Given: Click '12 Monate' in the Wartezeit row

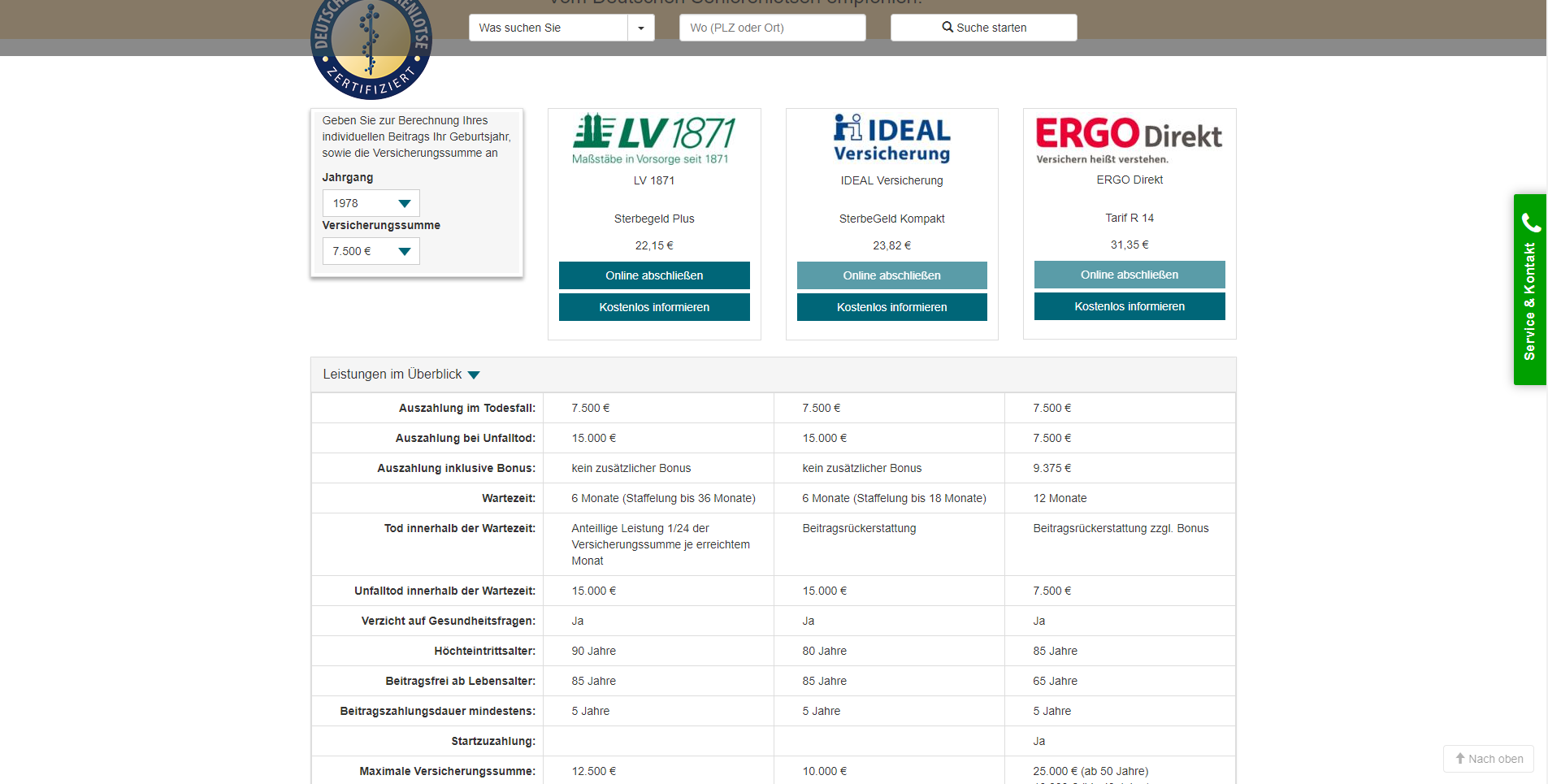Looking at the screenshot, I should point(1060,498).
